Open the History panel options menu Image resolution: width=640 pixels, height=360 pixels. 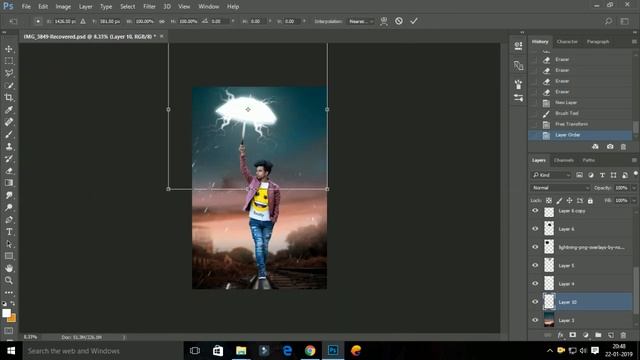point(634,42)
